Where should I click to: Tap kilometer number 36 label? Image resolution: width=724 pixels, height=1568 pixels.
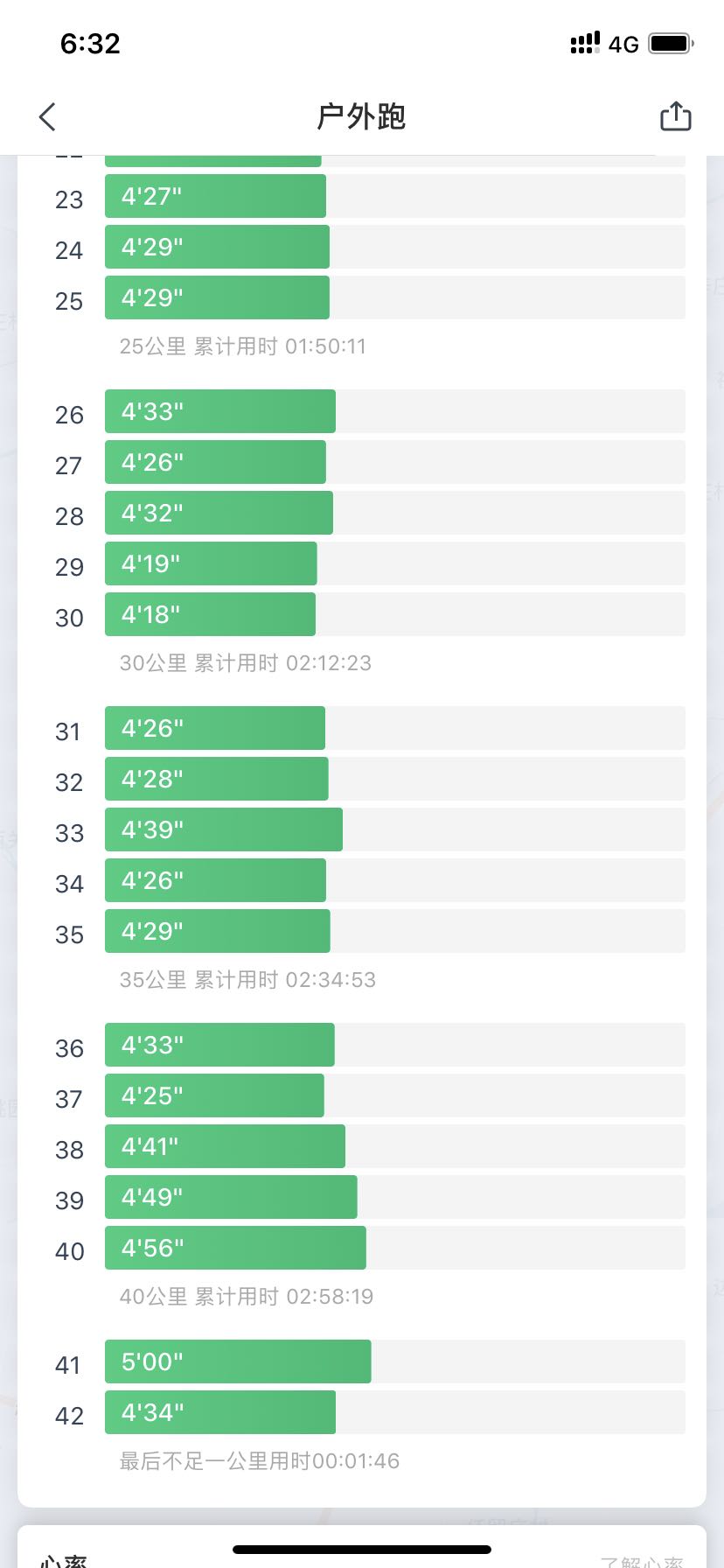point(69,1048)
